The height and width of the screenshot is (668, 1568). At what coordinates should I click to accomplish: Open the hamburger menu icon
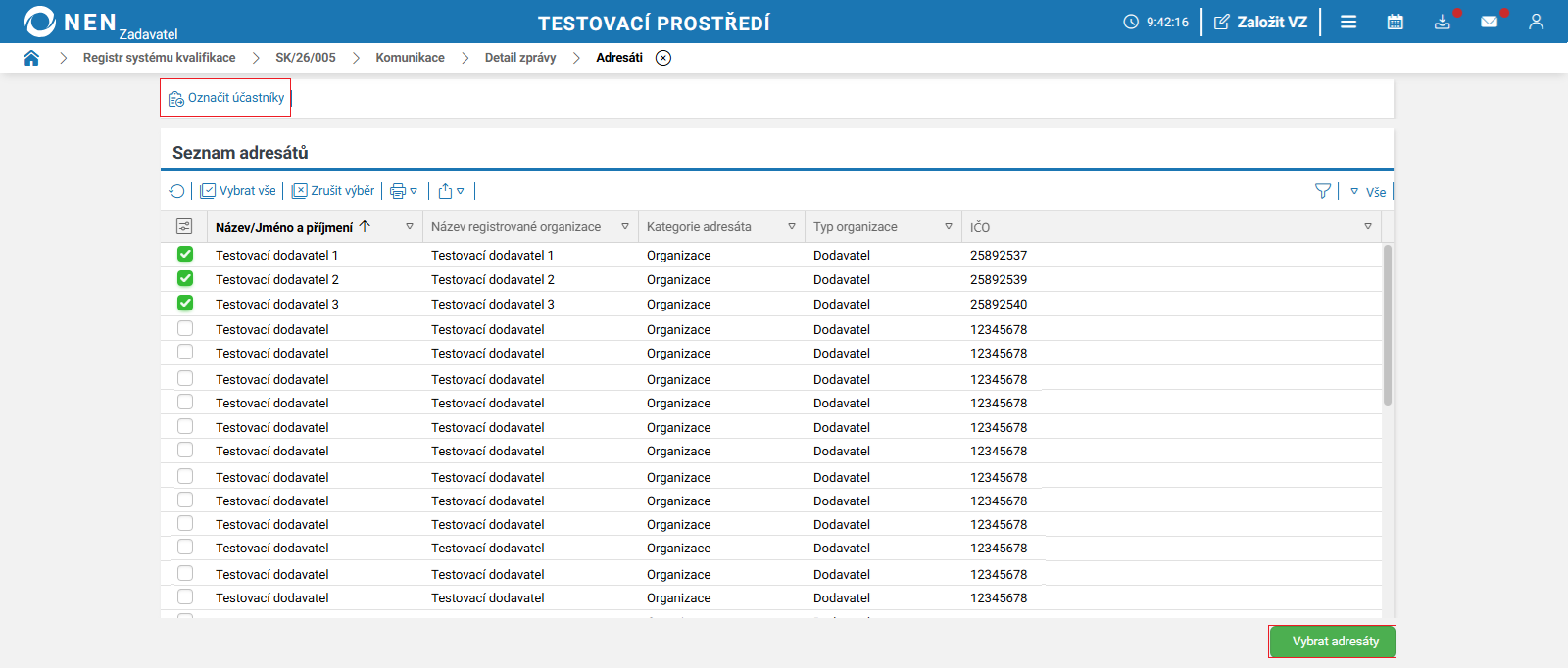1348,22
